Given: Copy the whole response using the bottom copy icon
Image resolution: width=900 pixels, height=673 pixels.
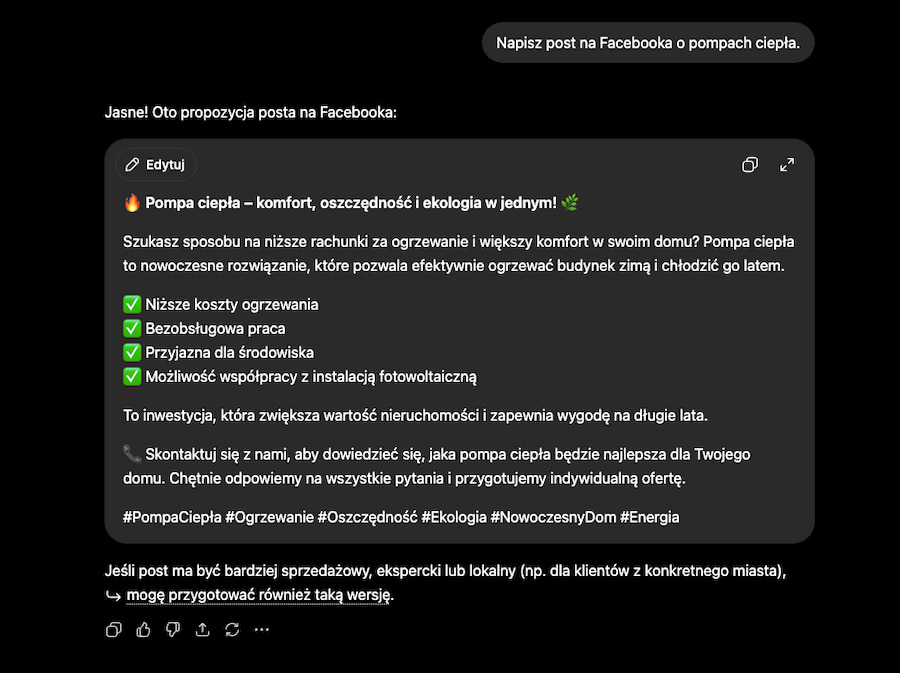Looking at the screenshot, I should pos(114,629).
